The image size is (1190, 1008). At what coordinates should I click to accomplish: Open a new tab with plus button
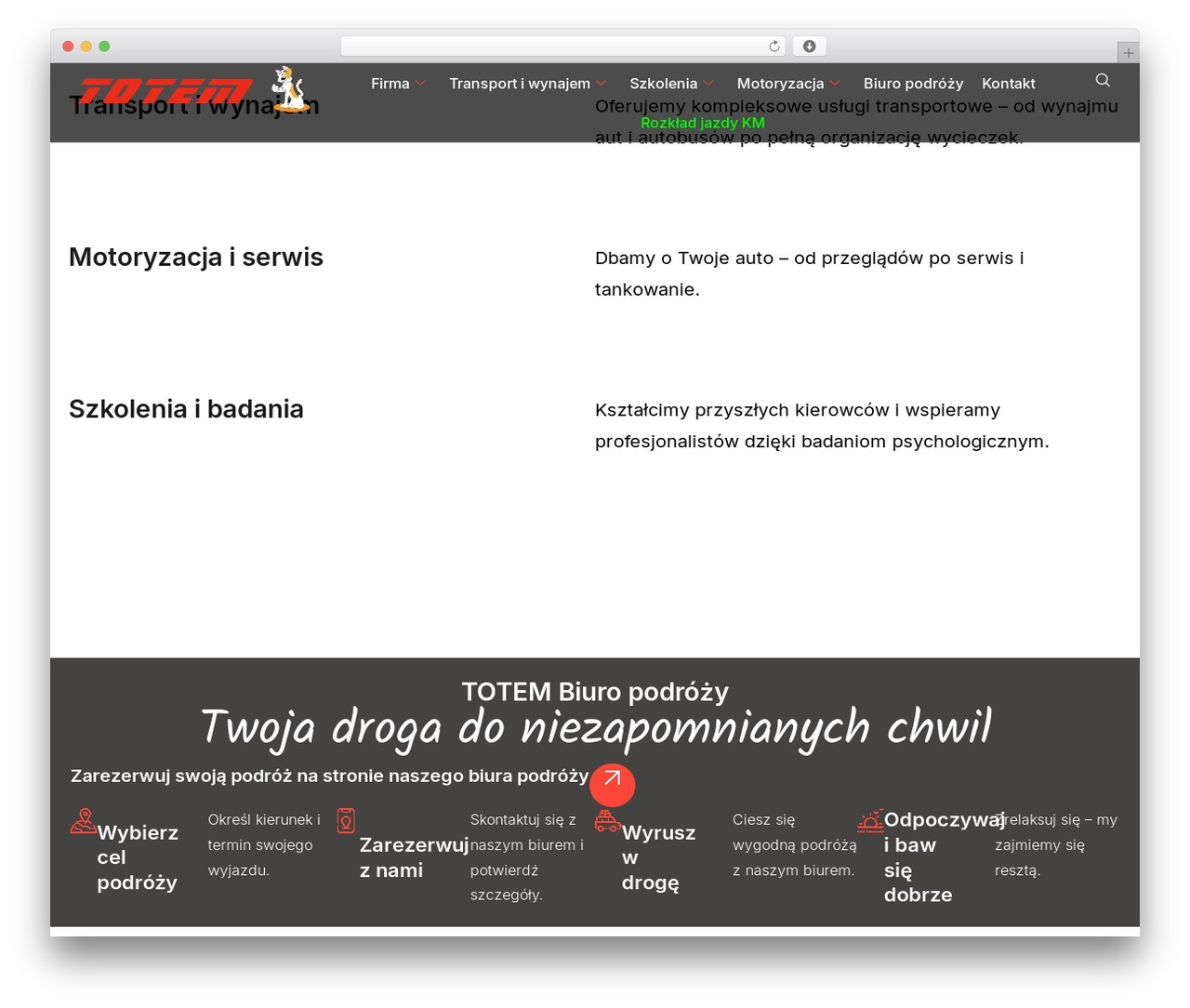coord(1128,53)
